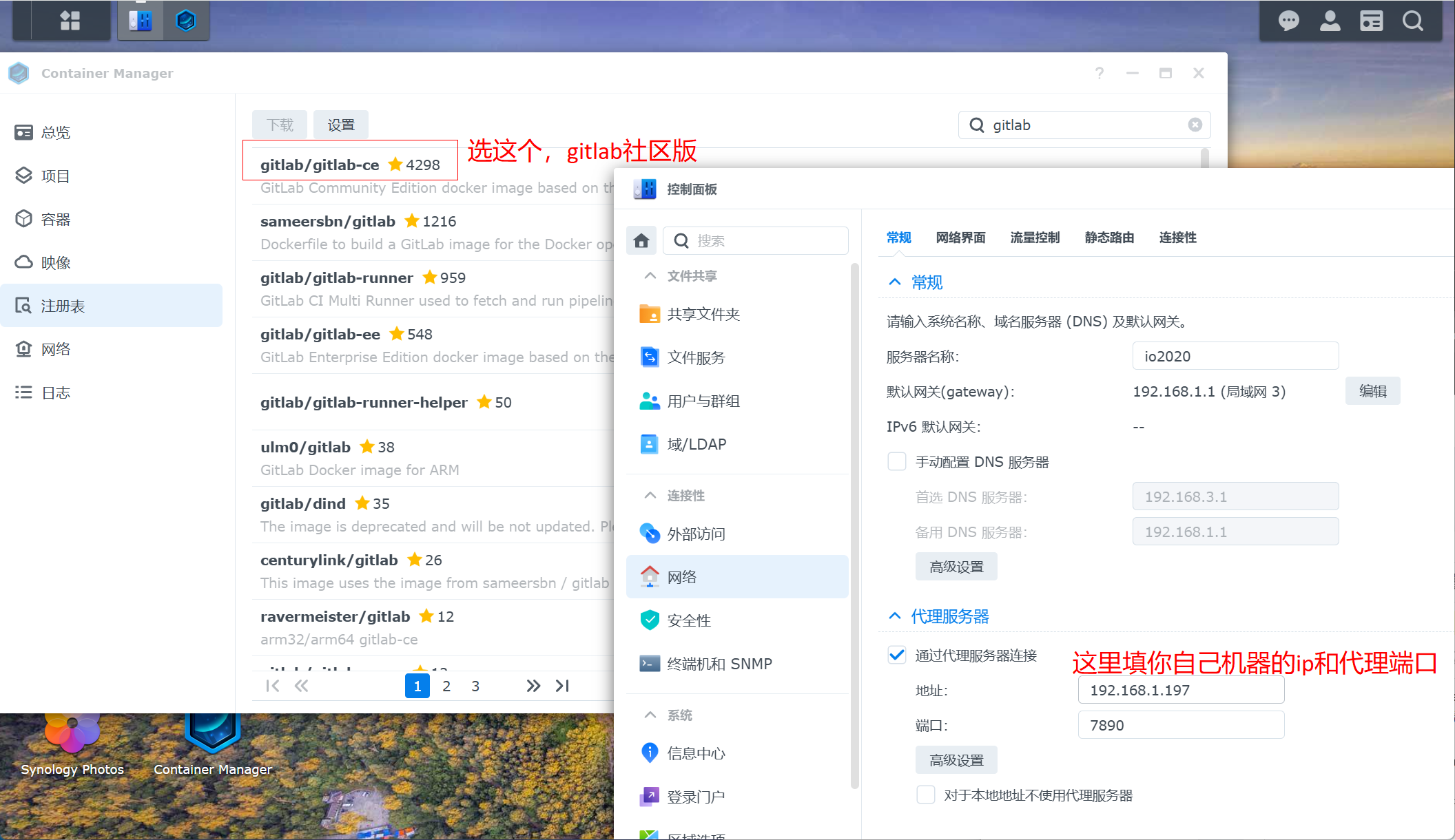The width and height of the screenshot is (1455, 840).
Task: Click 编辑 next to default gateway
Action: [x=1372, y=390]
